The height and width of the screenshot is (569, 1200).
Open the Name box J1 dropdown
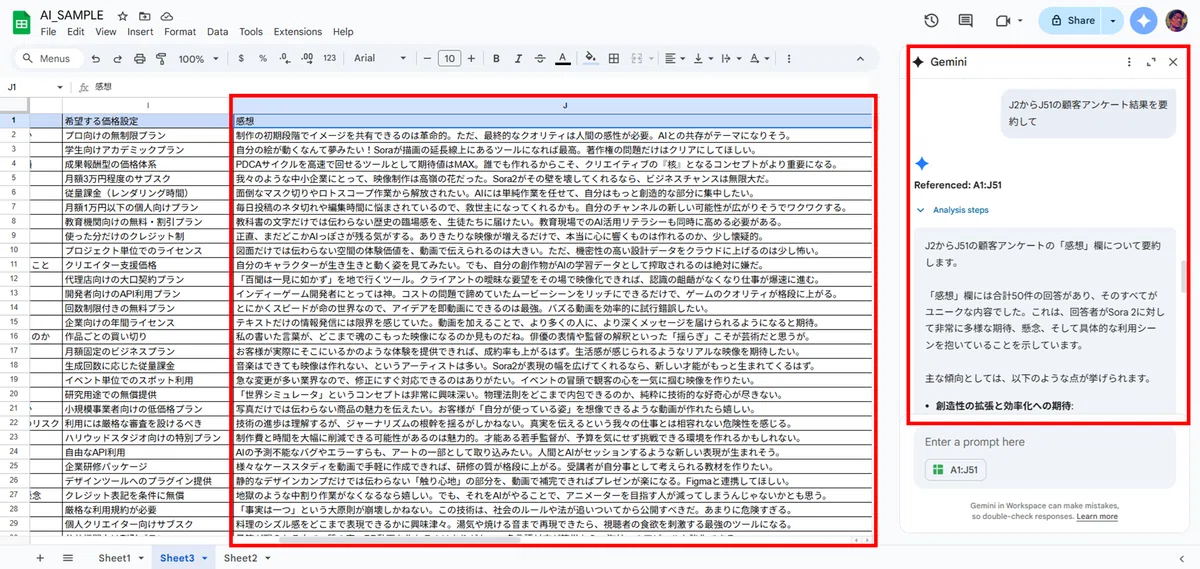[60, 87]
